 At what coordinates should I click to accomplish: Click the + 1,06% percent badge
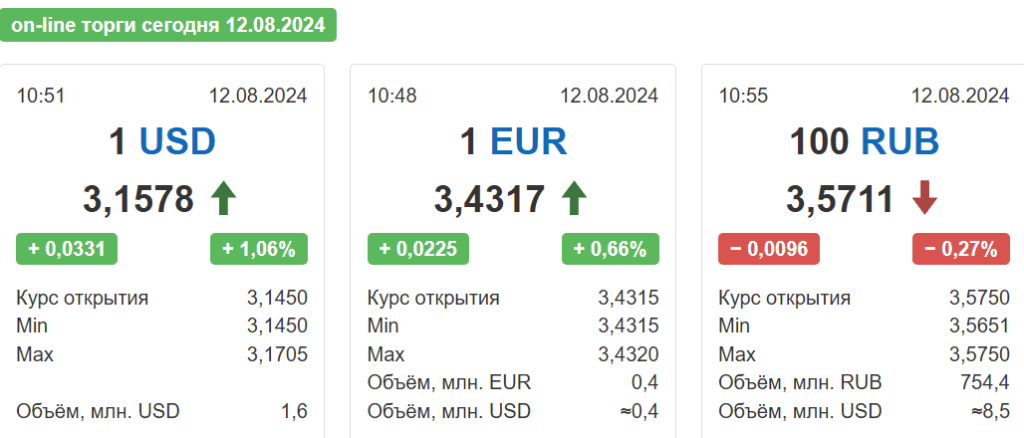point(259,249)
